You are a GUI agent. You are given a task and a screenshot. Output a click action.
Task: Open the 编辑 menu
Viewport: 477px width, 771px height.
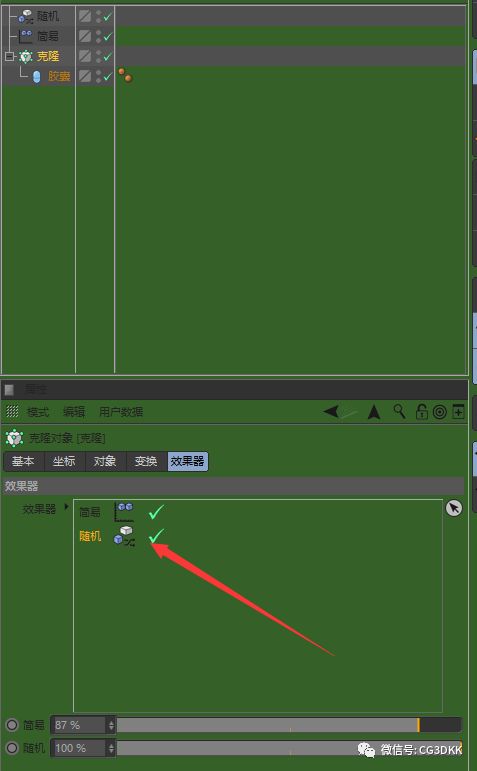tap(74, 412)
